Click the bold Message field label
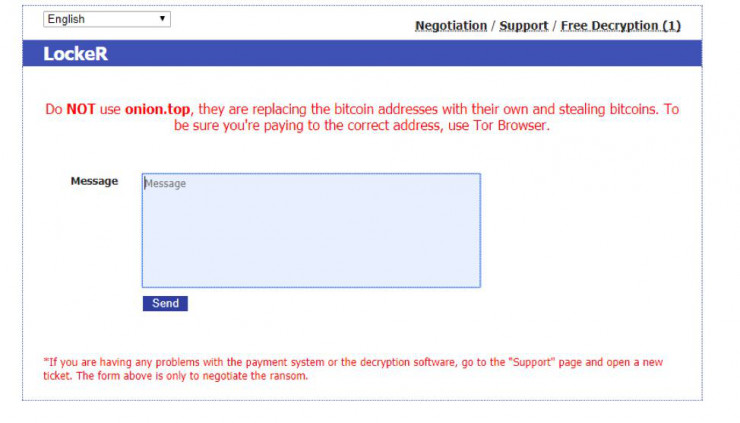Screen dimensions: 740x423 coord(94,181)
